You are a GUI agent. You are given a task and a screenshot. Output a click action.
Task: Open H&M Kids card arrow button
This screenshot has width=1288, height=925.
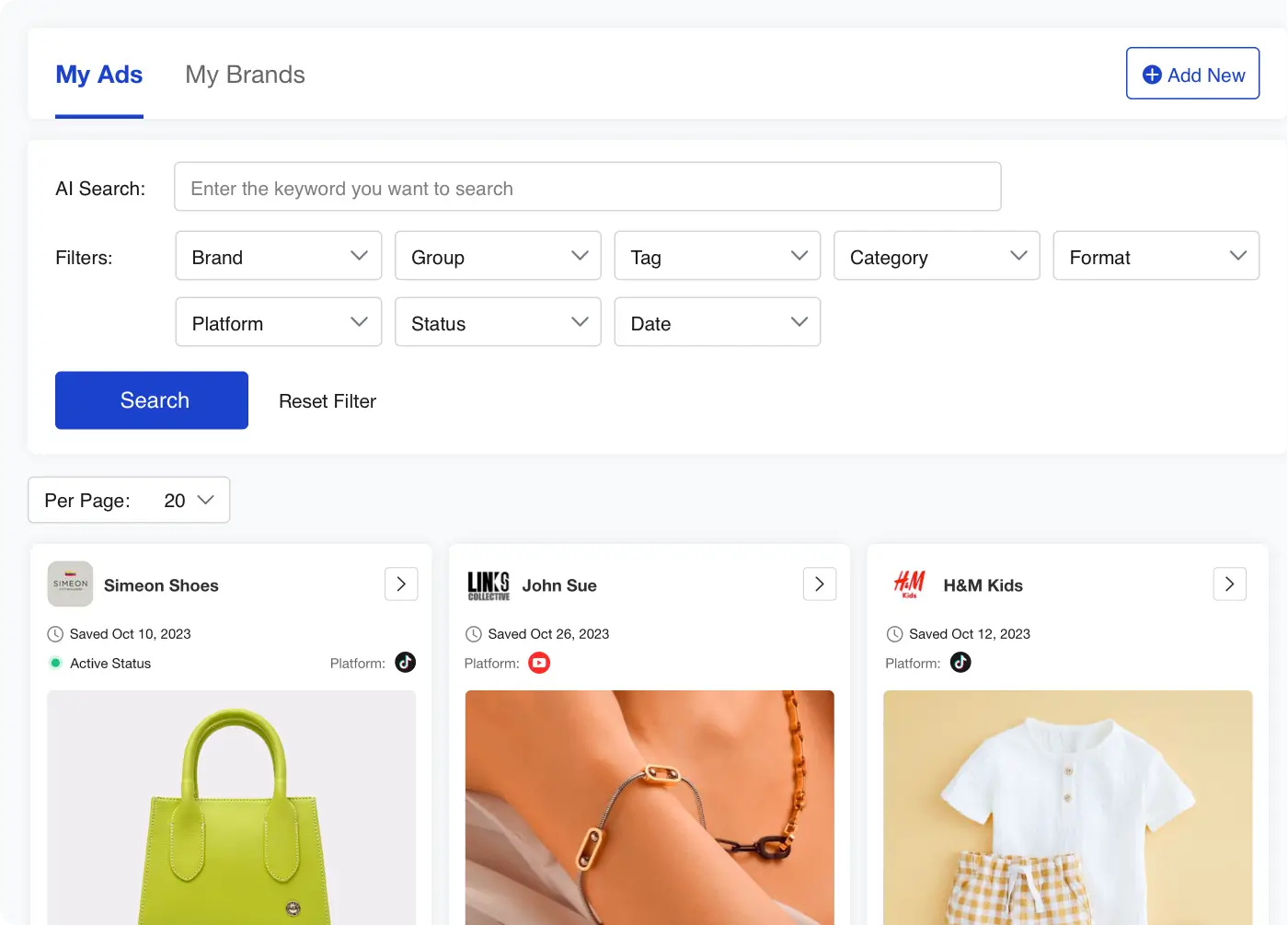[x=1229, y=584]
